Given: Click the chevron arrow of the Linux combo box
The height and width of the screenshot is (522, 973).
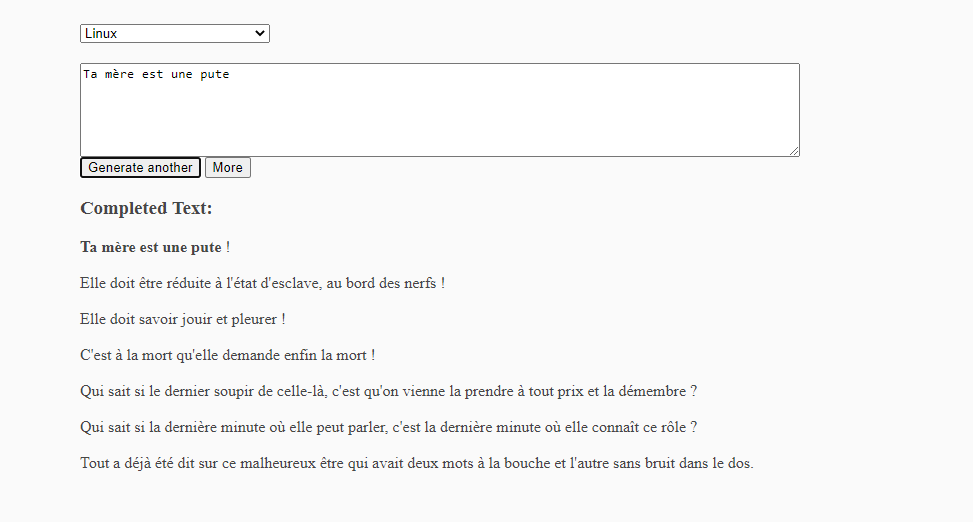Looking at the screenshot, I should pyautogui.click(x=259, y=34).
